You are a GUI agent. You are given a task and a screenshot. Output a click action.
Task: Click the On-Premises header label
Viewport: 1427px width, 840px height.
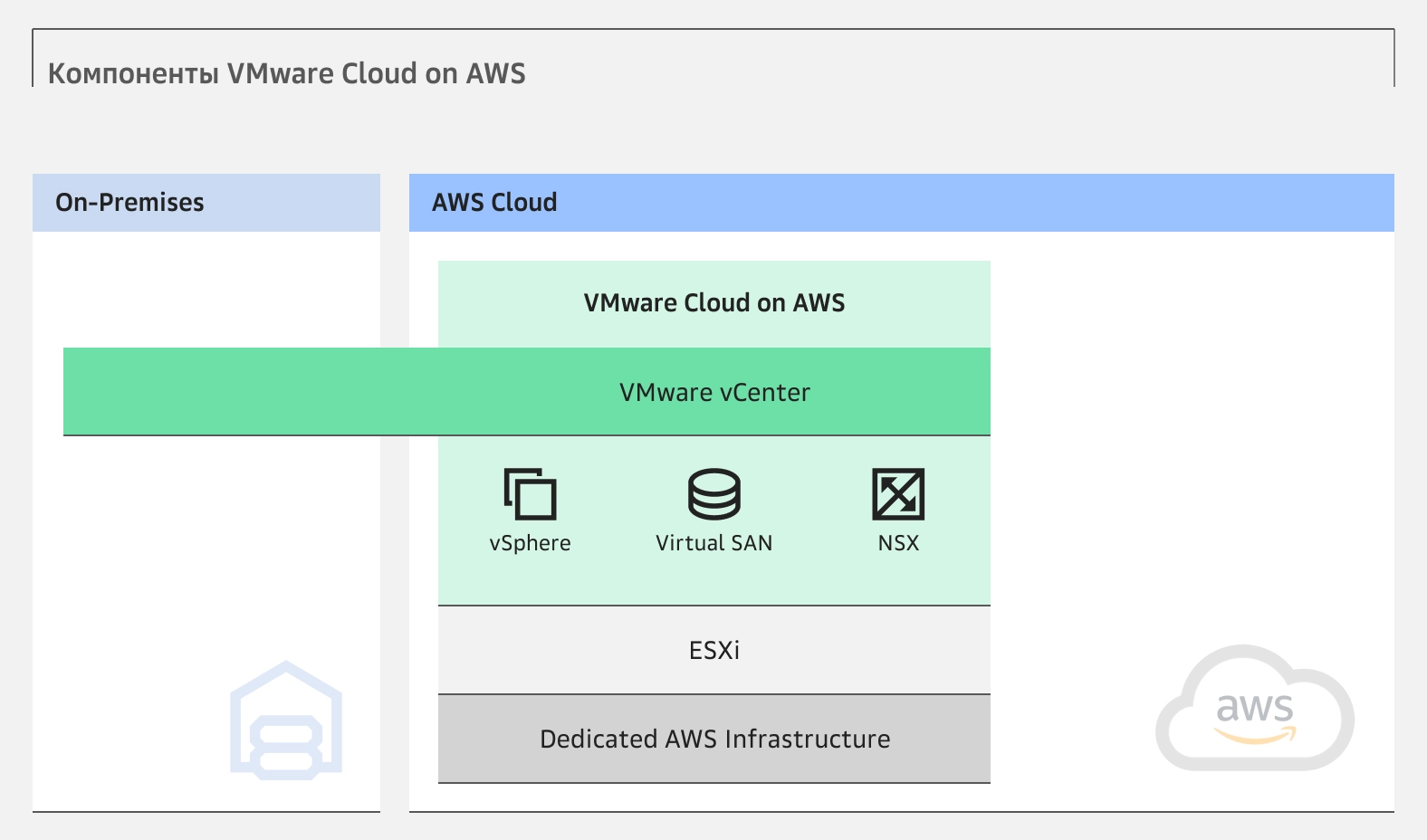tap(129, 202)
